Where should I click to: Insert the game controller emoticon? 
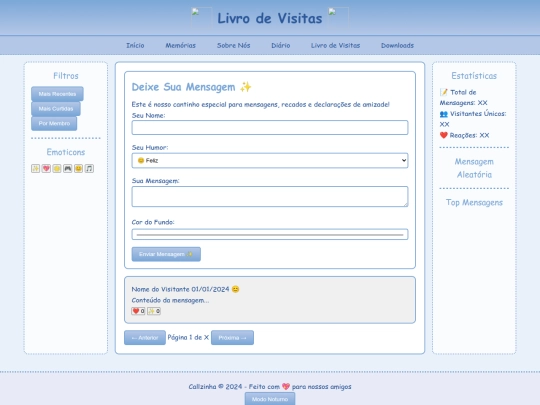point(68,168)
